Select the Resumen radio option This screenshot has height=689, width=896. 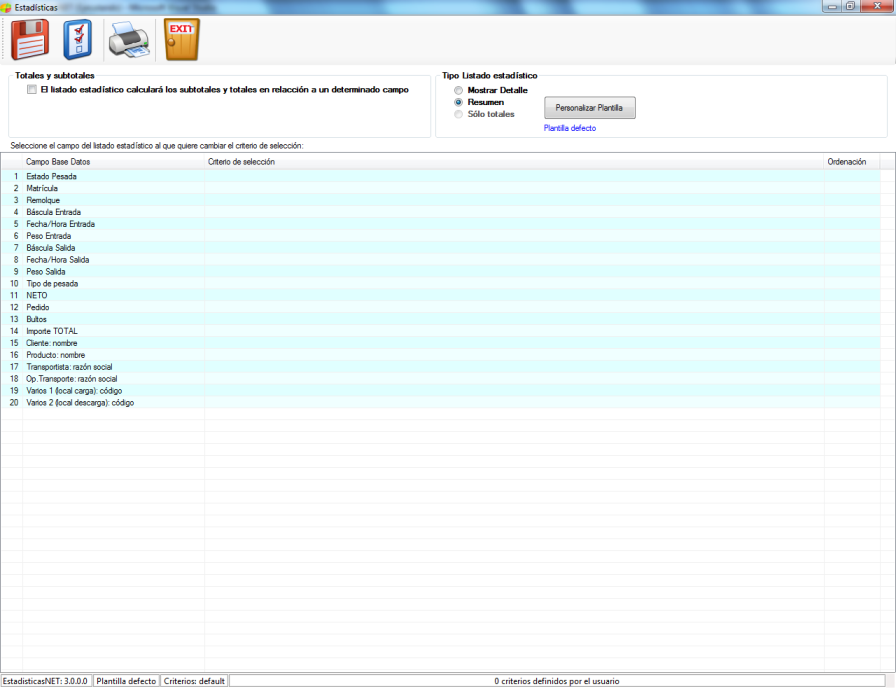pos(458,102)
